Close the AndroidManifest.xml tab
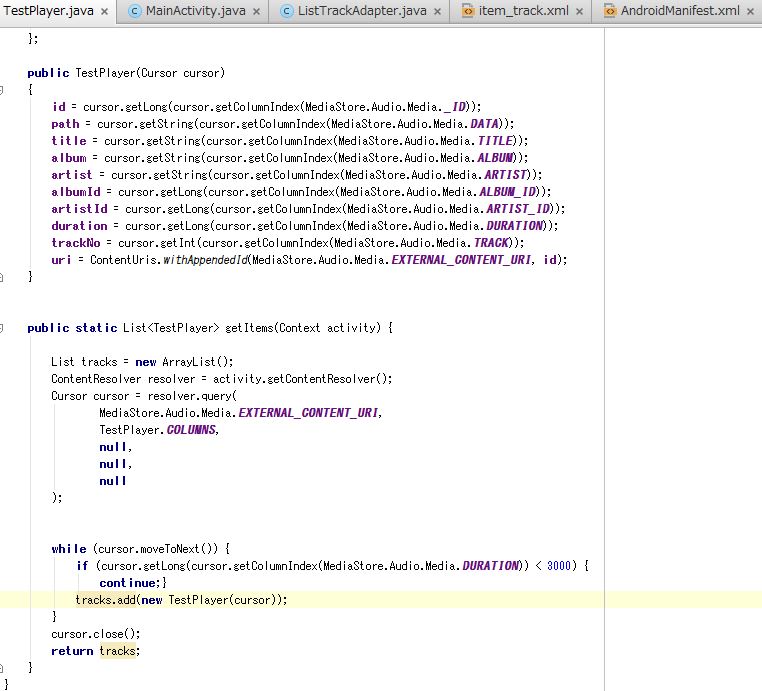The image size is (762, 691). [750, 12]
